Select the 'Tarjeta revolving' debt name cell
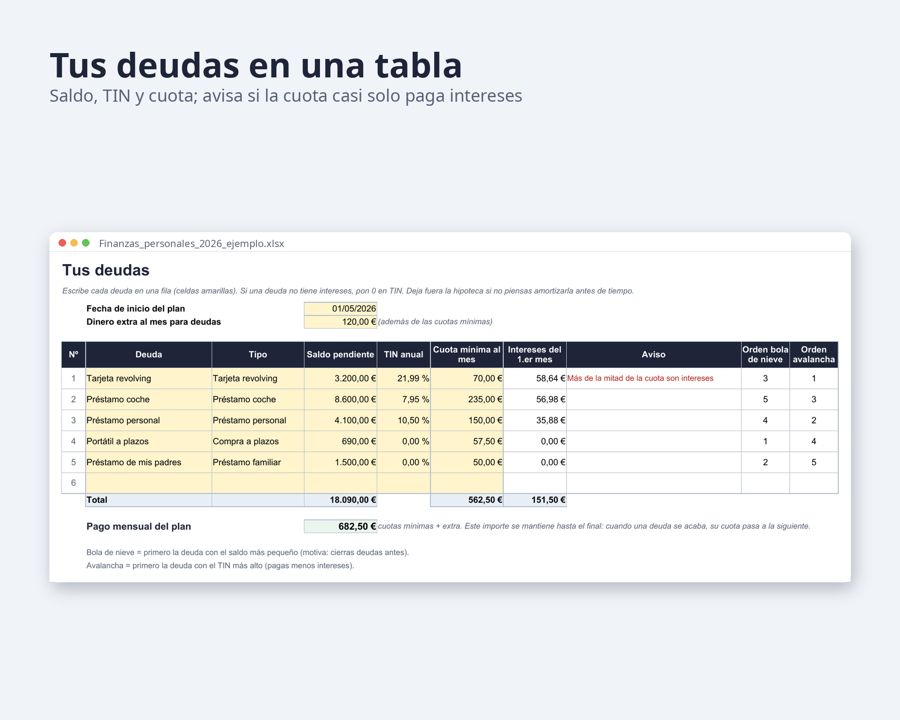The height and width of the screenshot is (720, 900). (x=149, y=378)
